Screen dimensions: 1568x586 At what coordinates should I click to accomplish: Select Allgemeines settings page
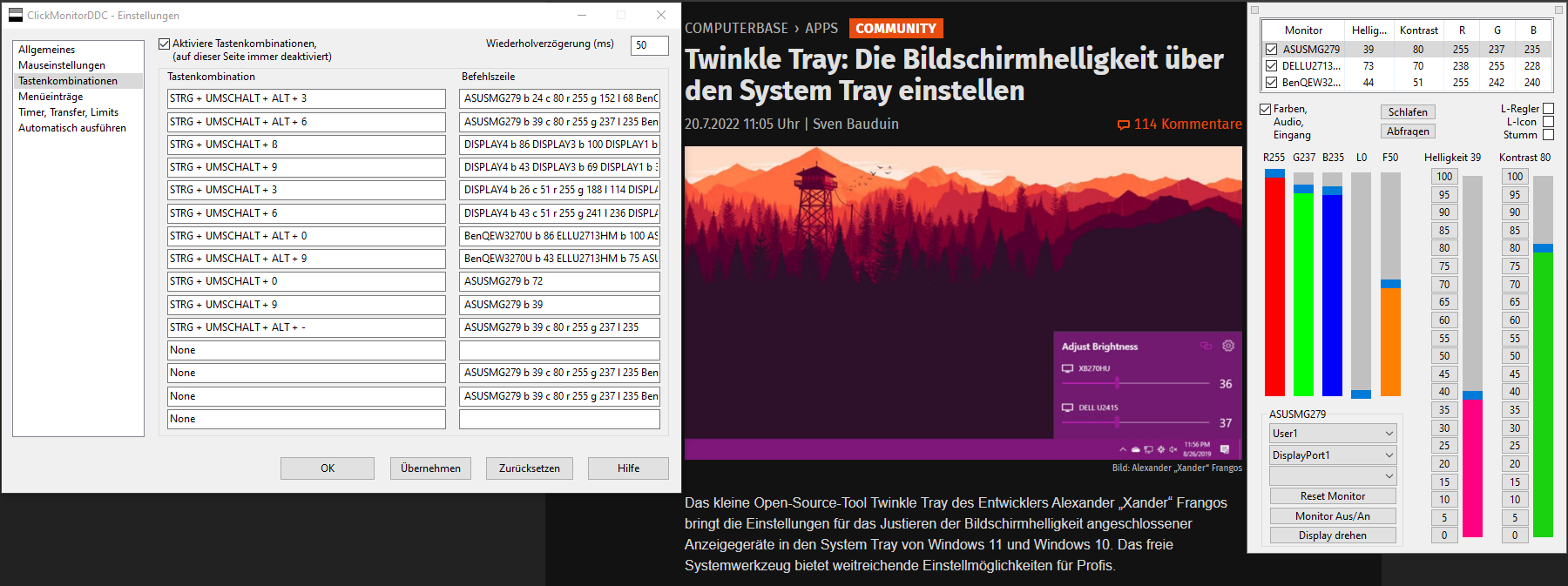coord(47,50)
